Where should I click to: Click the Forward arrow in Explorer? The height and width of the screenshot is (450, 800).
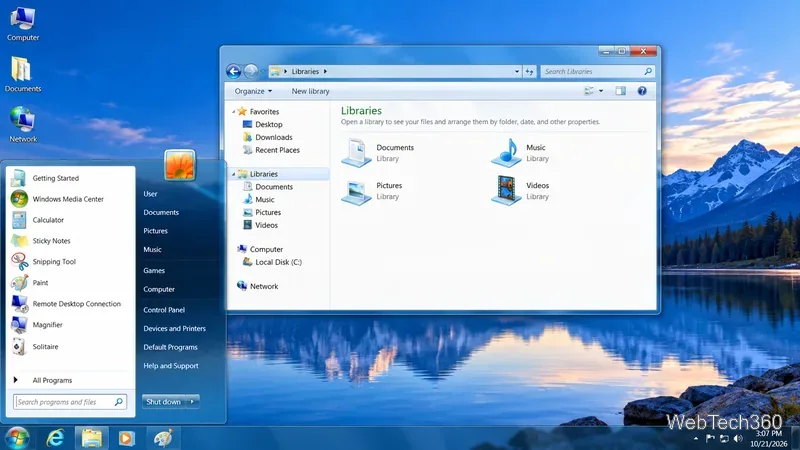pyautogui.click(x=251, y=71)
